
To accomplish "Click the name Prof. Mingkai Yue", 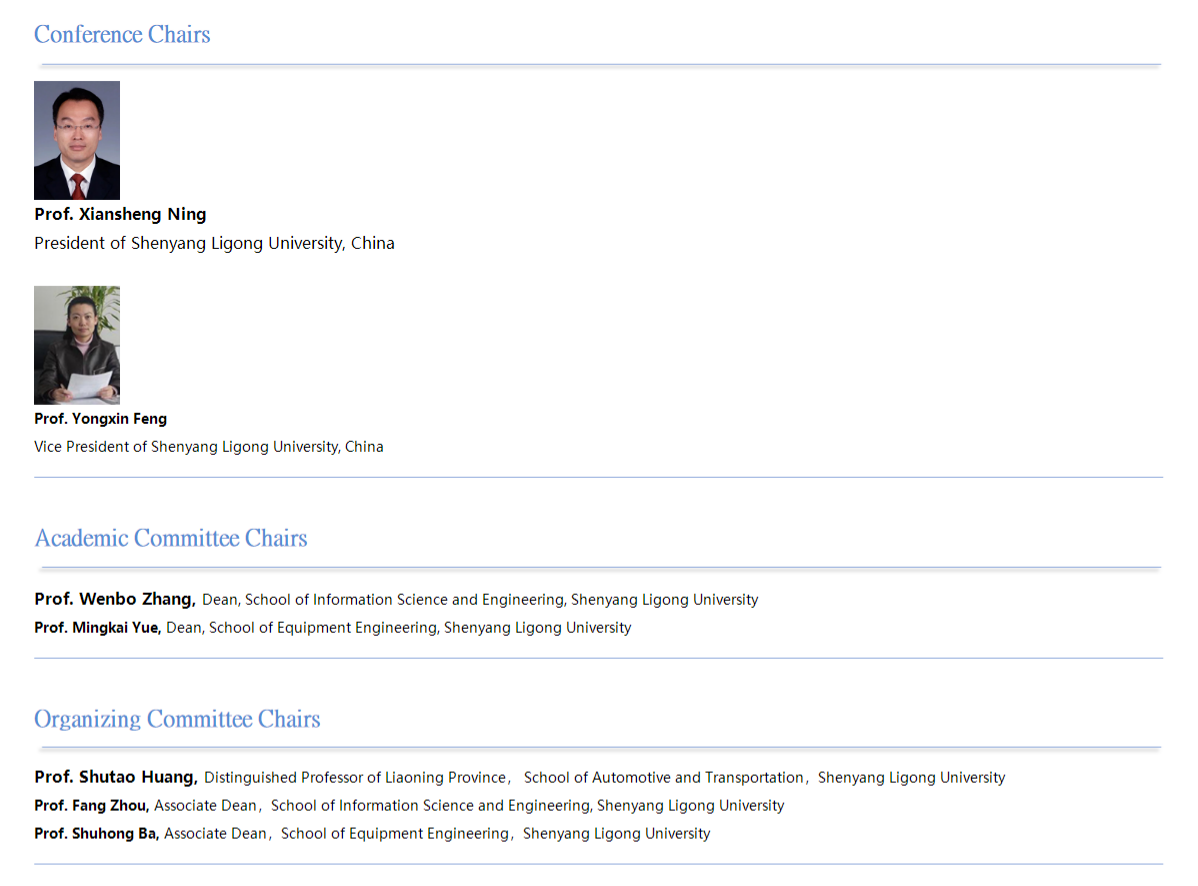I will pyautogui.click(x=98, y=628).
